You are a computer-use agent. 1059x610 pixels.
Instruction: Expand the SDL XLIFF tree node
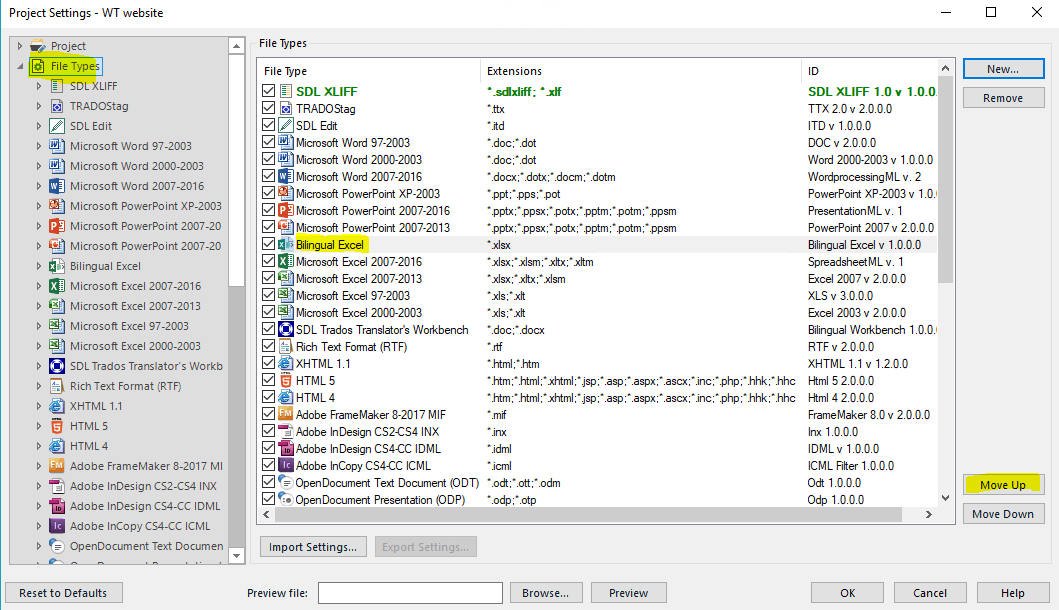coord(38,86)
